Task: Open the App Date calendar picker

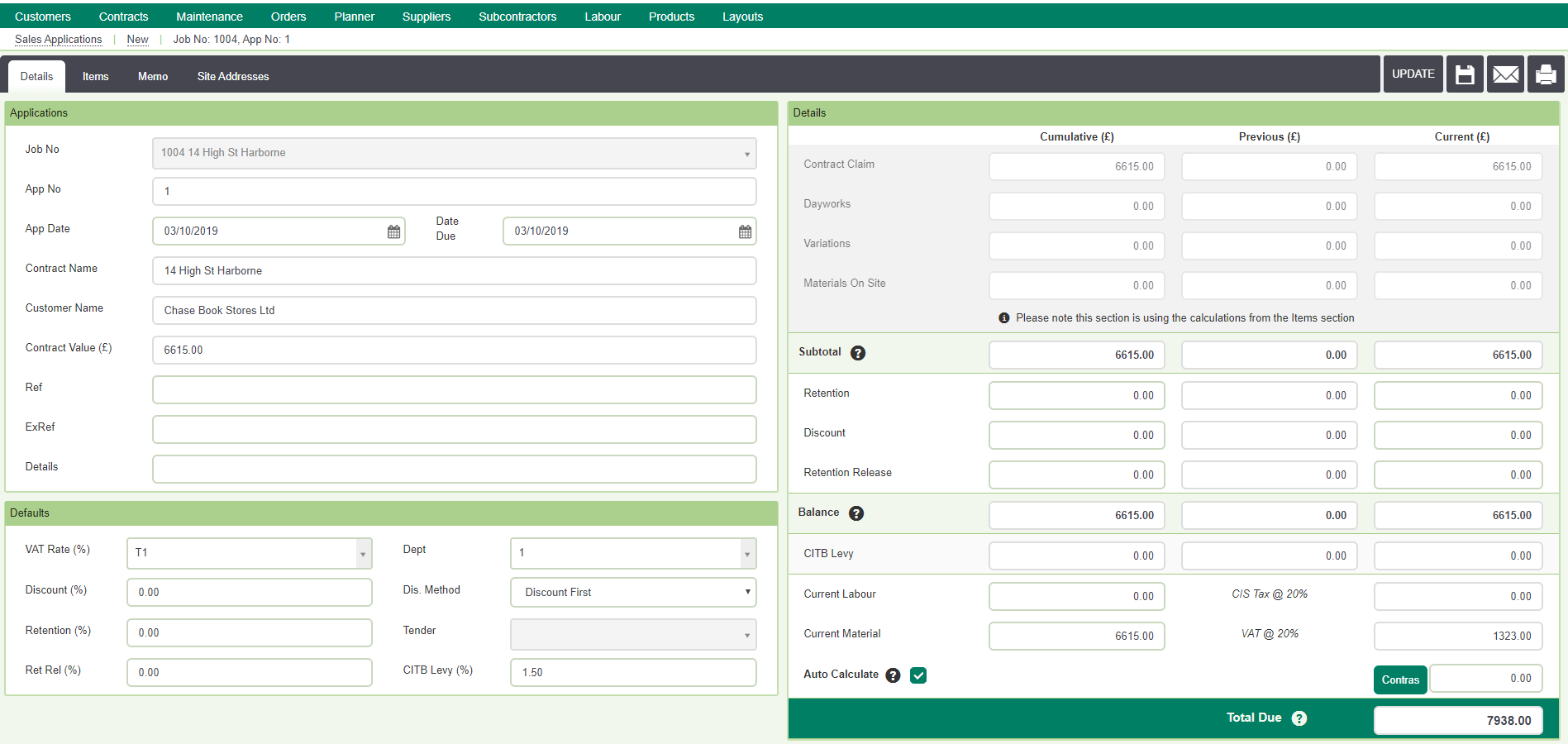Action: [392, 231]
